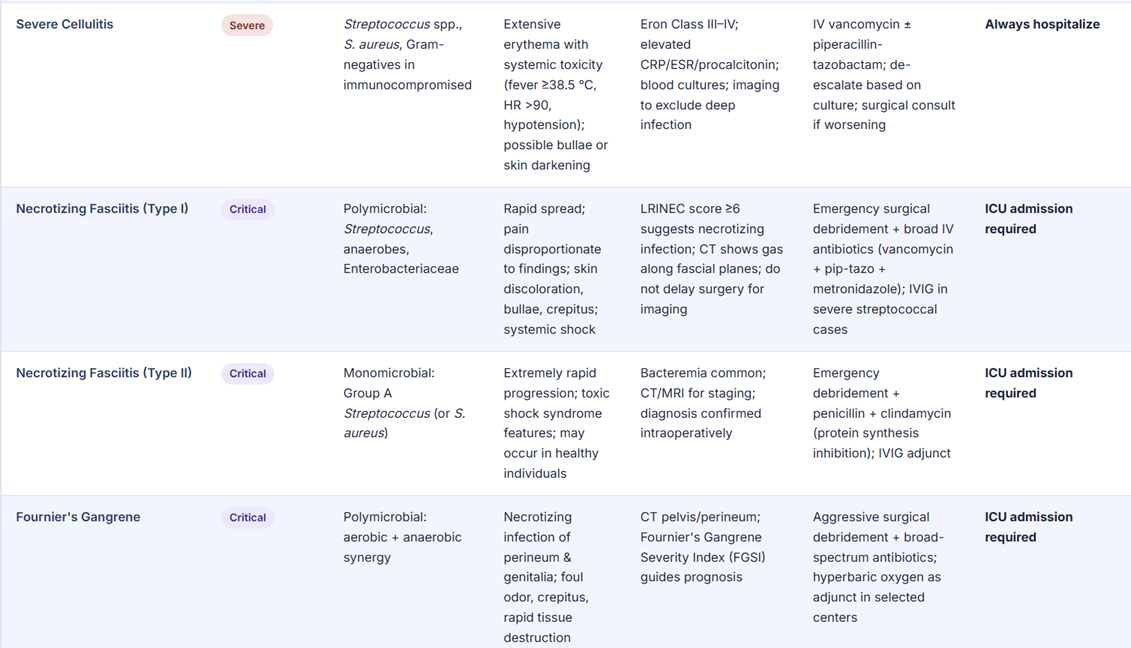
Task: Click ICU admission required in Fournier's Gangrene row
Action: click(1028, 527)
